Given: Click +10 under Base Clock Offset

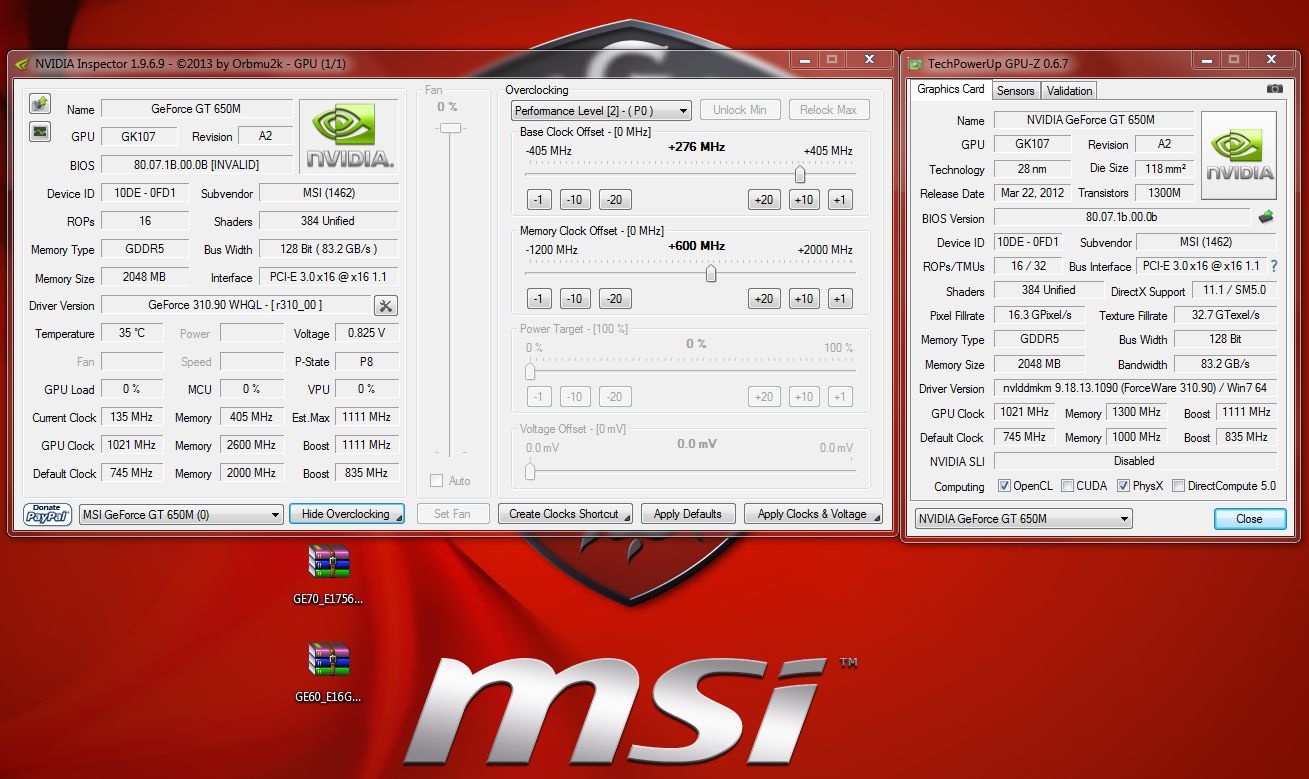Looking at the screenshot, I should tap(804, 200).
